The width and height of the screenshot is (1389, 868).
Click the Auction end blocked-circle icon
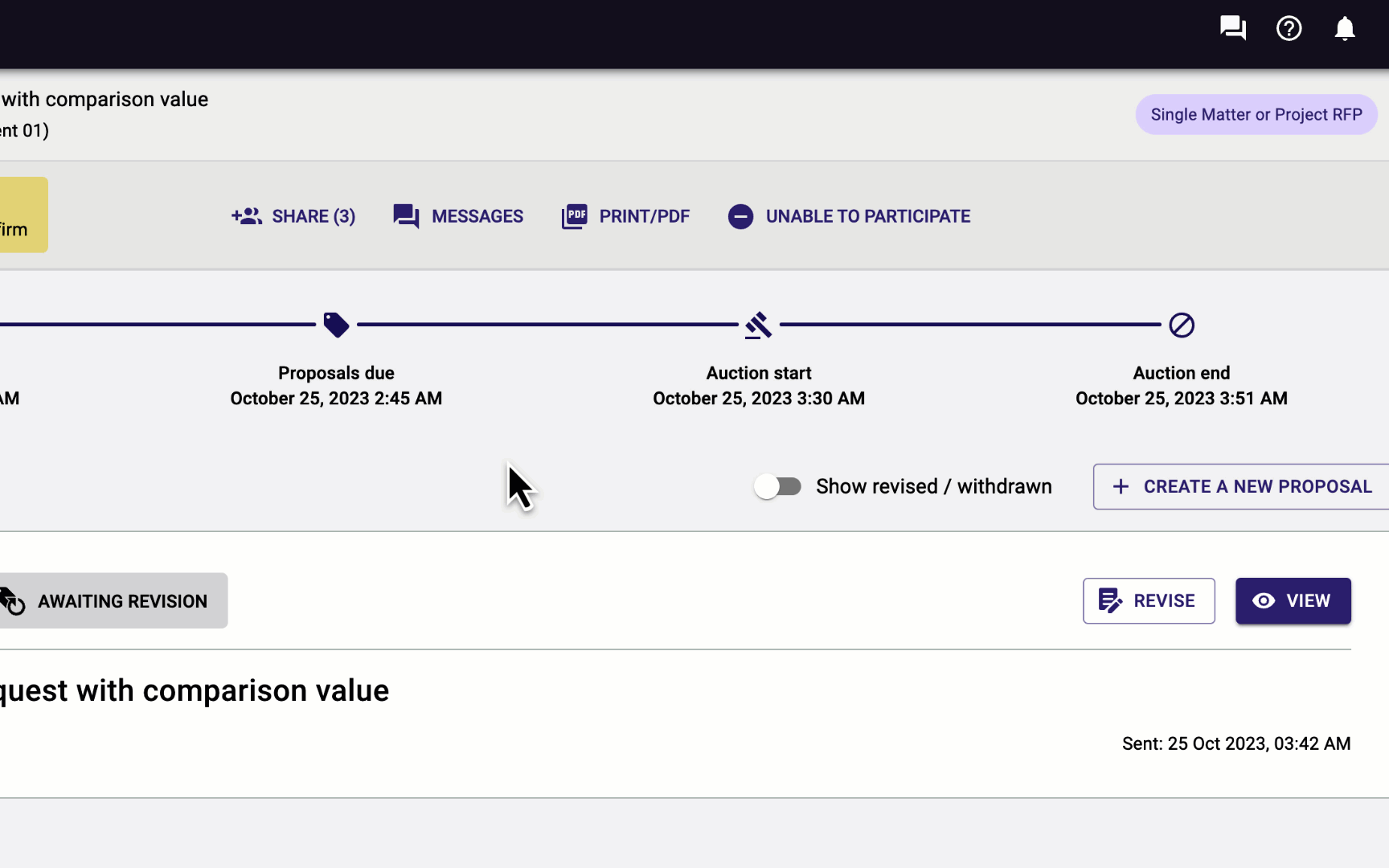1181,325
